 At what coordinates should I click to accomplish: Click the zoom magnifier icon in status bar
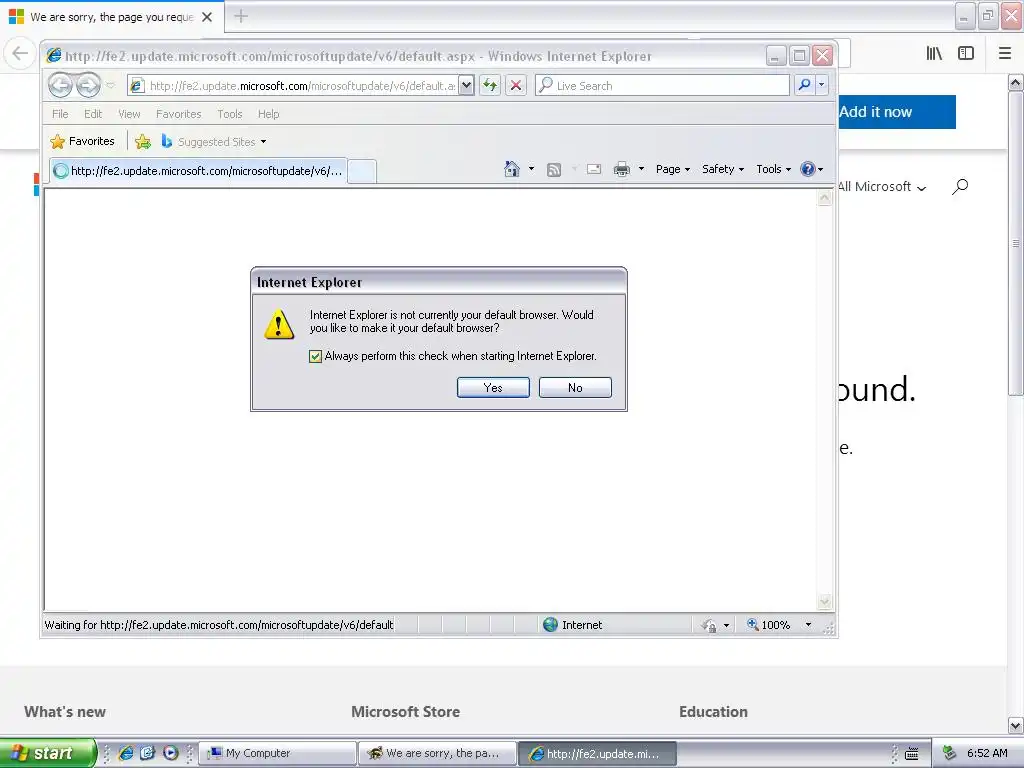tap(753, 624)
